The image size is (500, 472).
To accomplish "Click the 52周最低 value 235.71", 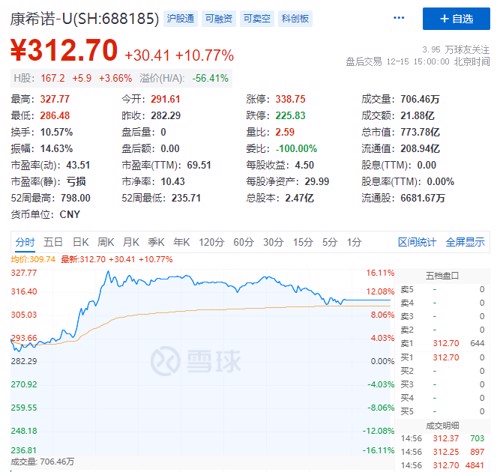I will [186, 198].
